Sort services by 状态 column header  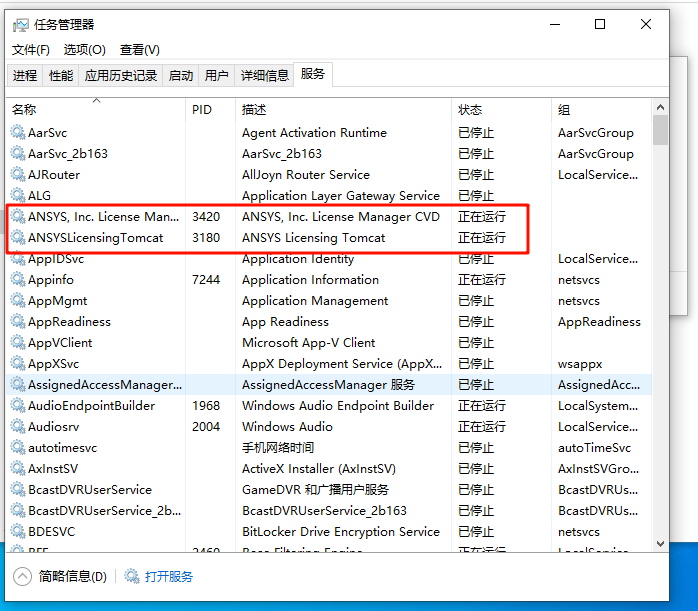[x=501, y=109]
